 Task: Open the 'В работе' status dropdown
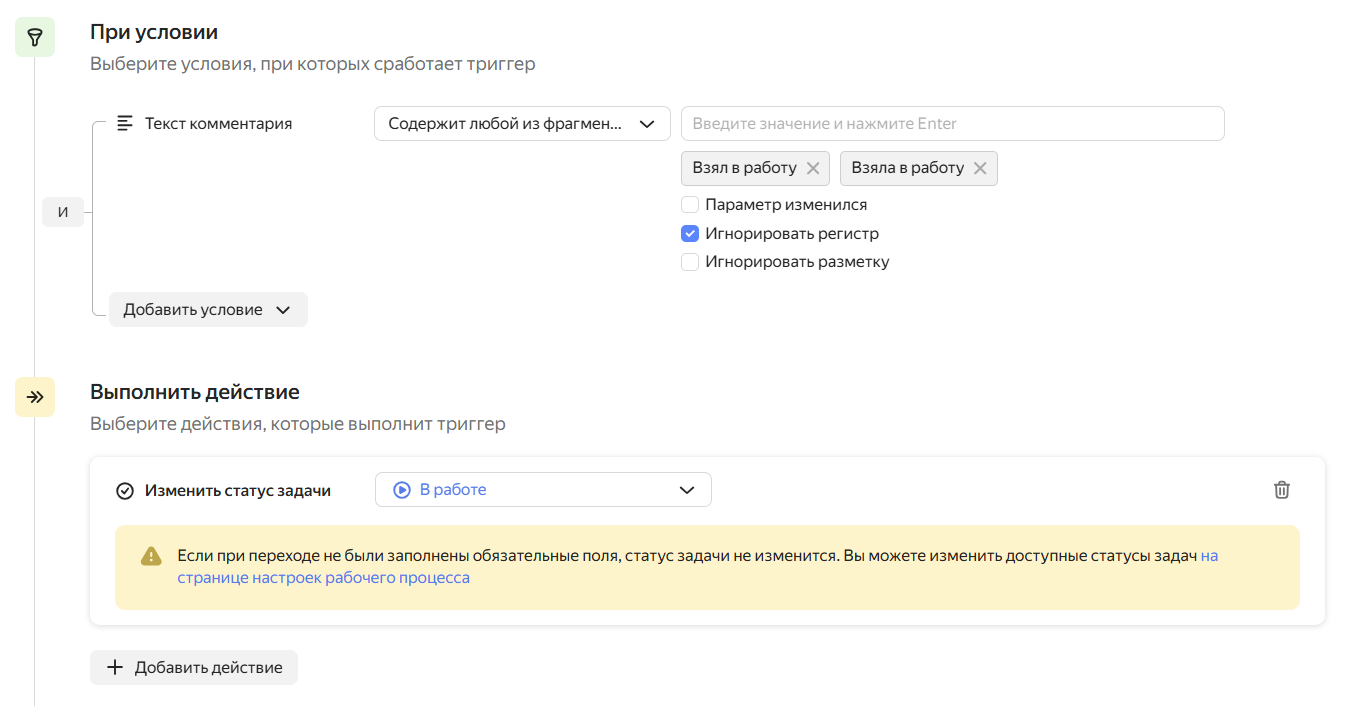click(543, 490)
